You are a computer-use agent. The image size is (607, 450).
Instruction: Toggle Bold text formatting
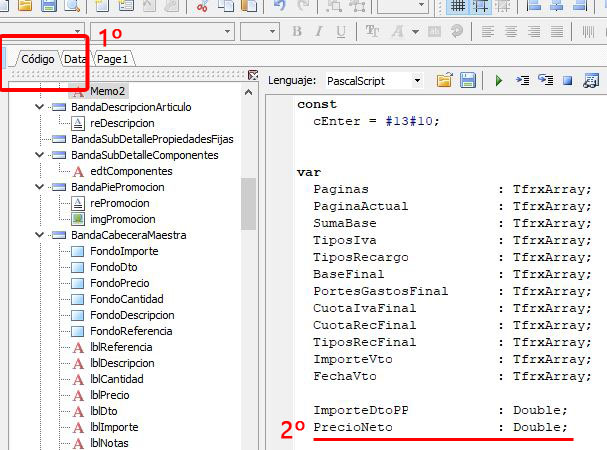coord(297,32)
